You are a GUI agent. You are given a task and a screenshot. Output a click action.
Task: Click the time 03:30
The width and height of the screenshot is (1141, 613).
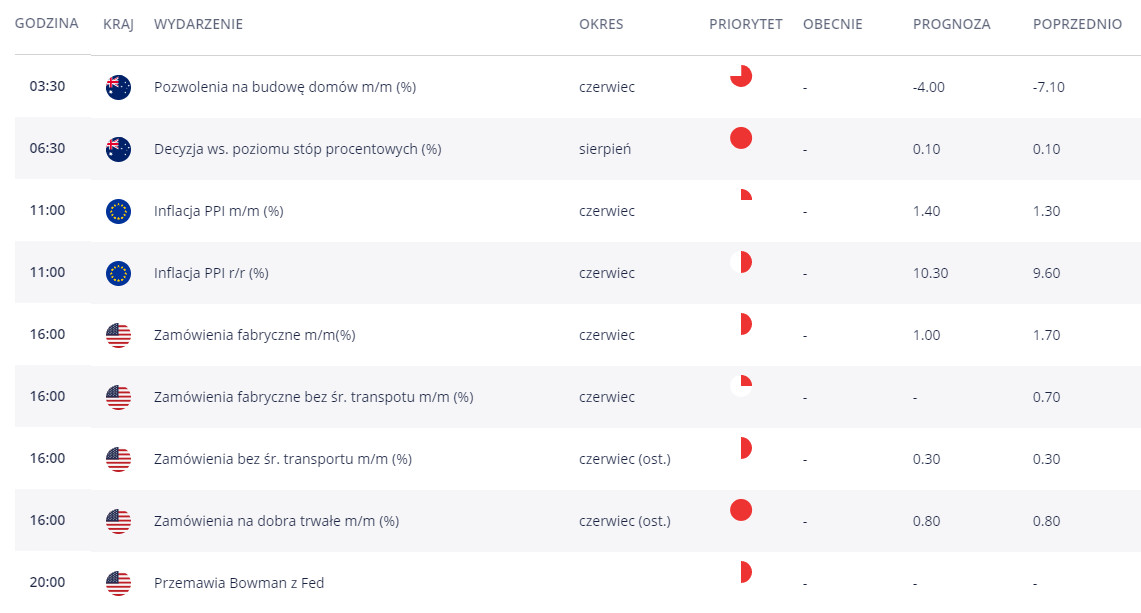47,86
